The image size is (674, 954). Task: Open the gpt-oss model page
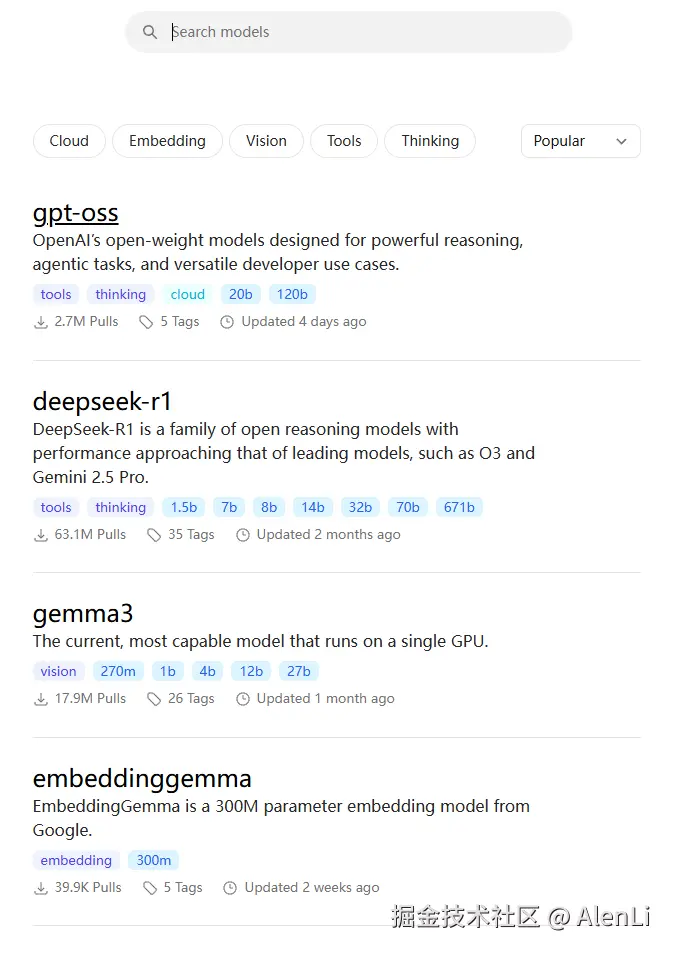76,213
